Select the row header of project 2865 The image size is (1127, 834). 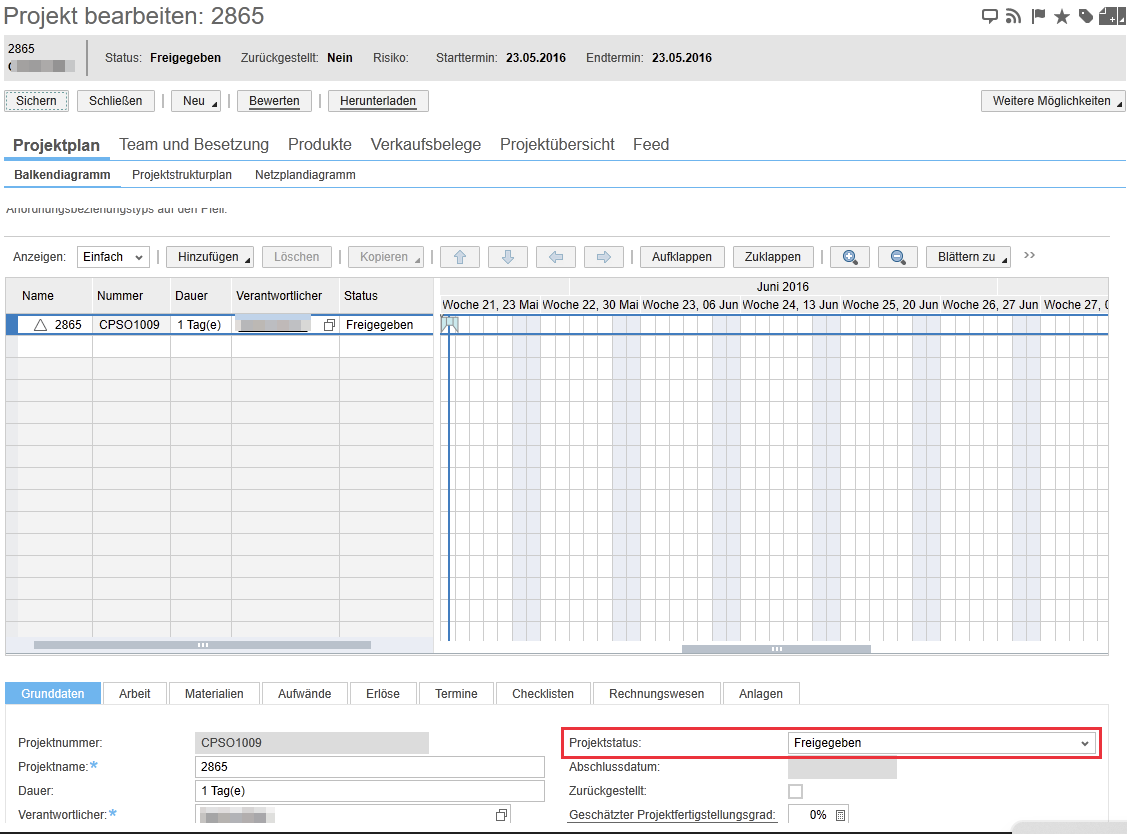click(x=12, y=325)
